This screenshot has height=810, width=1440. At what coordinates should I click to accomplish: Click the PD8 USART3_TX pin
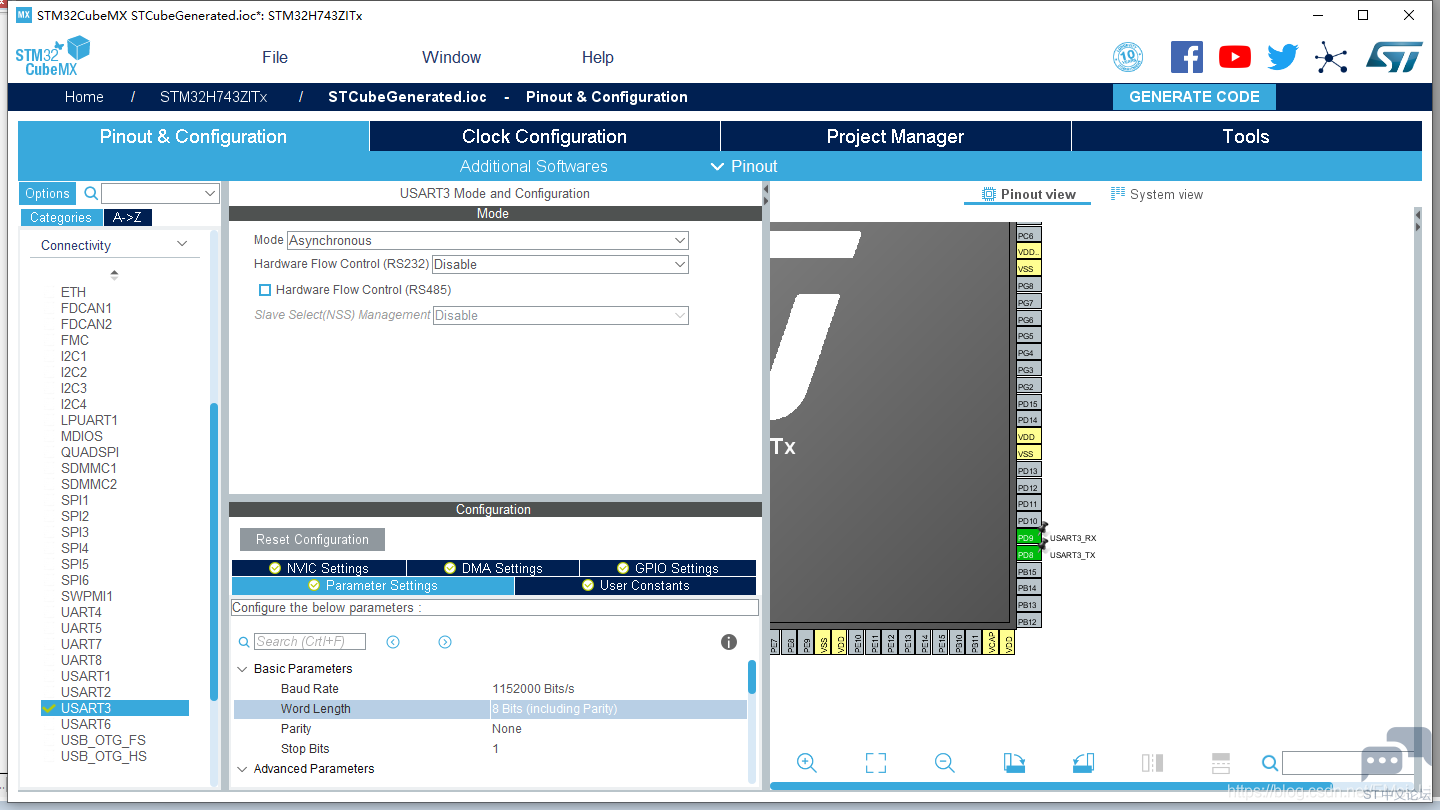pos(1027,555)
